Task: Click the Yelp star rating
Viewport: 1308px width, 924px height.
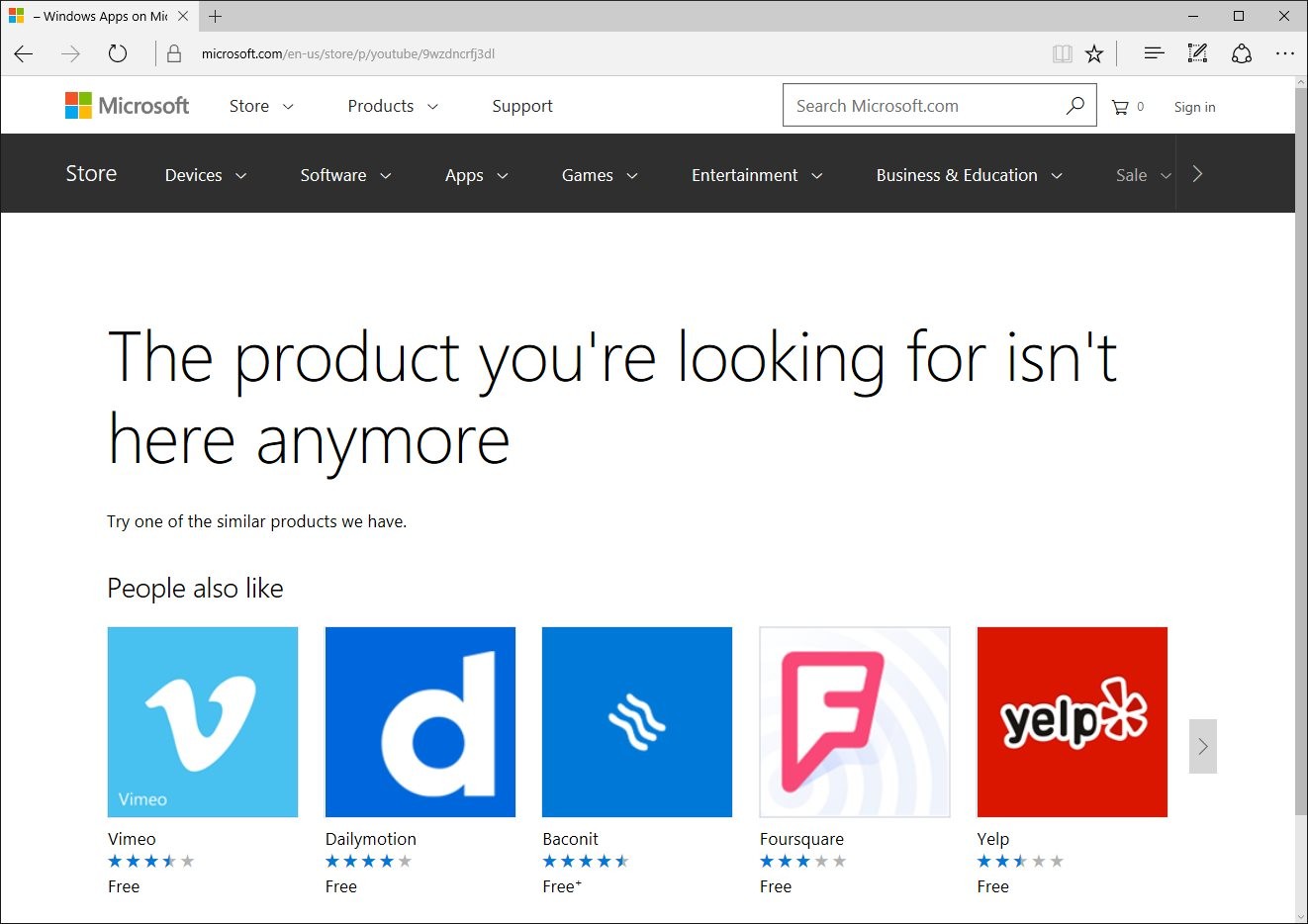Action: point(1020,862)
